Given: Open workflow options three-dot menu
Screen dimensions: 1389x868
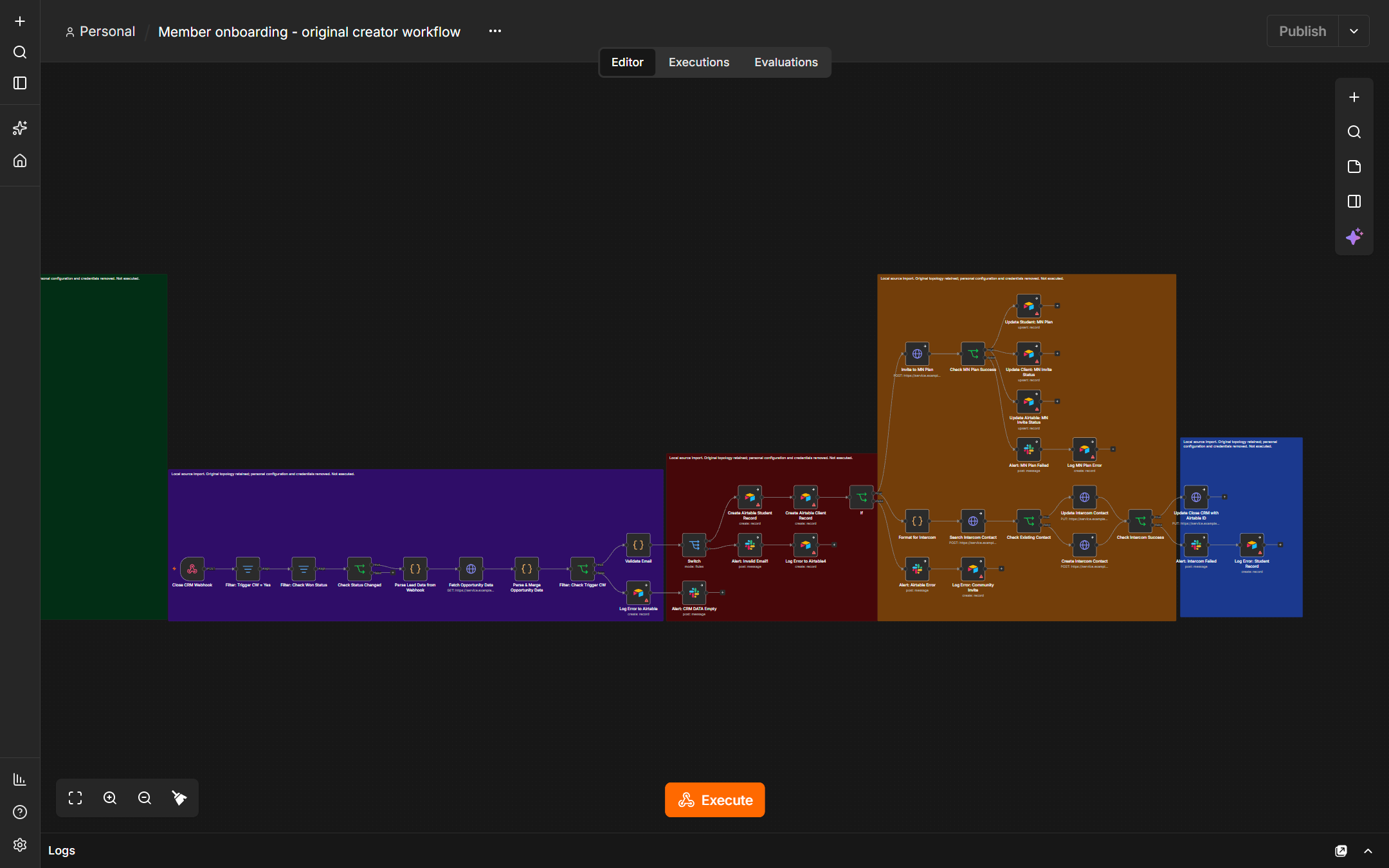Looking at the screenshot, I should click(495, 32).
